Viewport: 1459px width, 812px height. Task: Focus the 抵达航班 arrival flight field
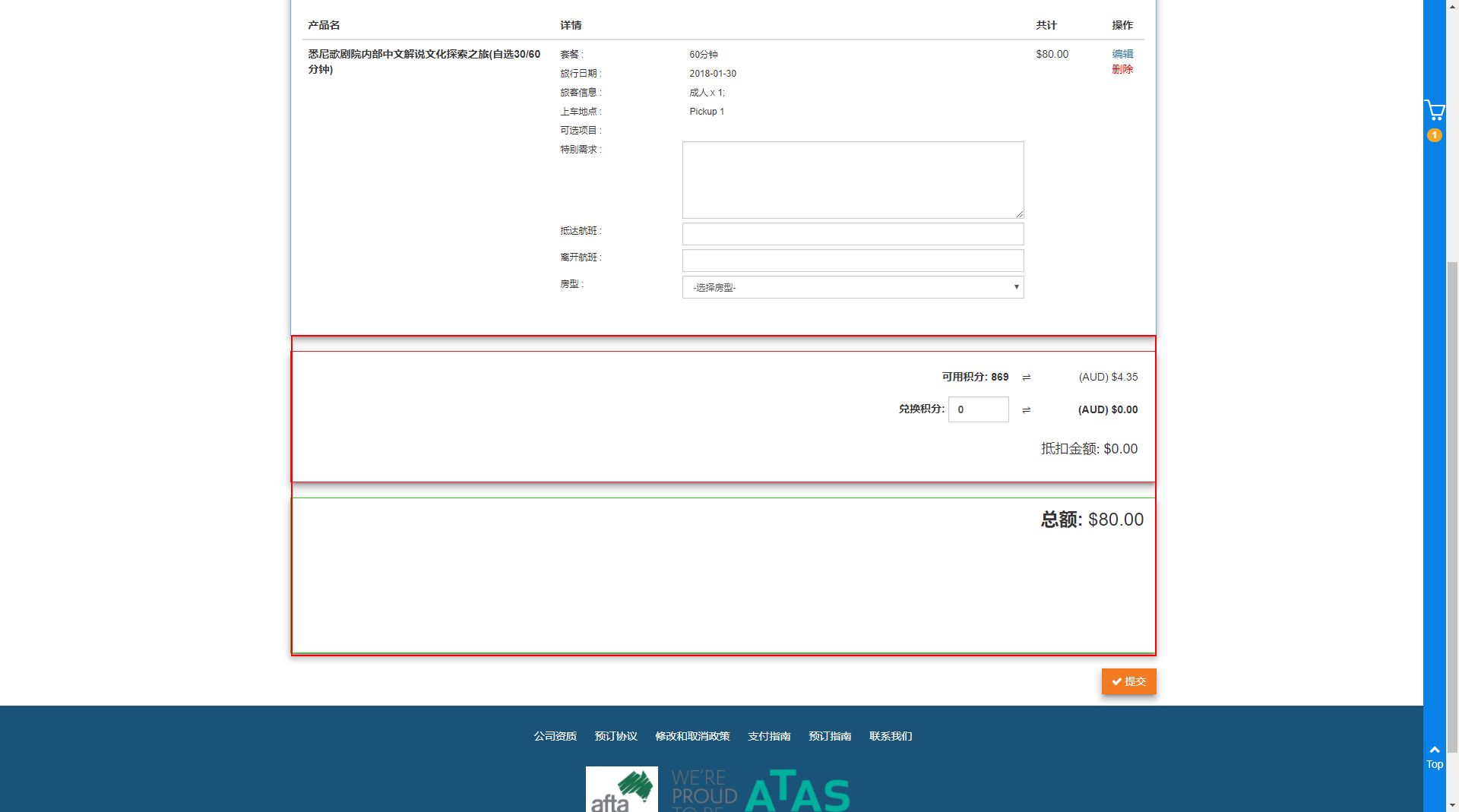852,234
